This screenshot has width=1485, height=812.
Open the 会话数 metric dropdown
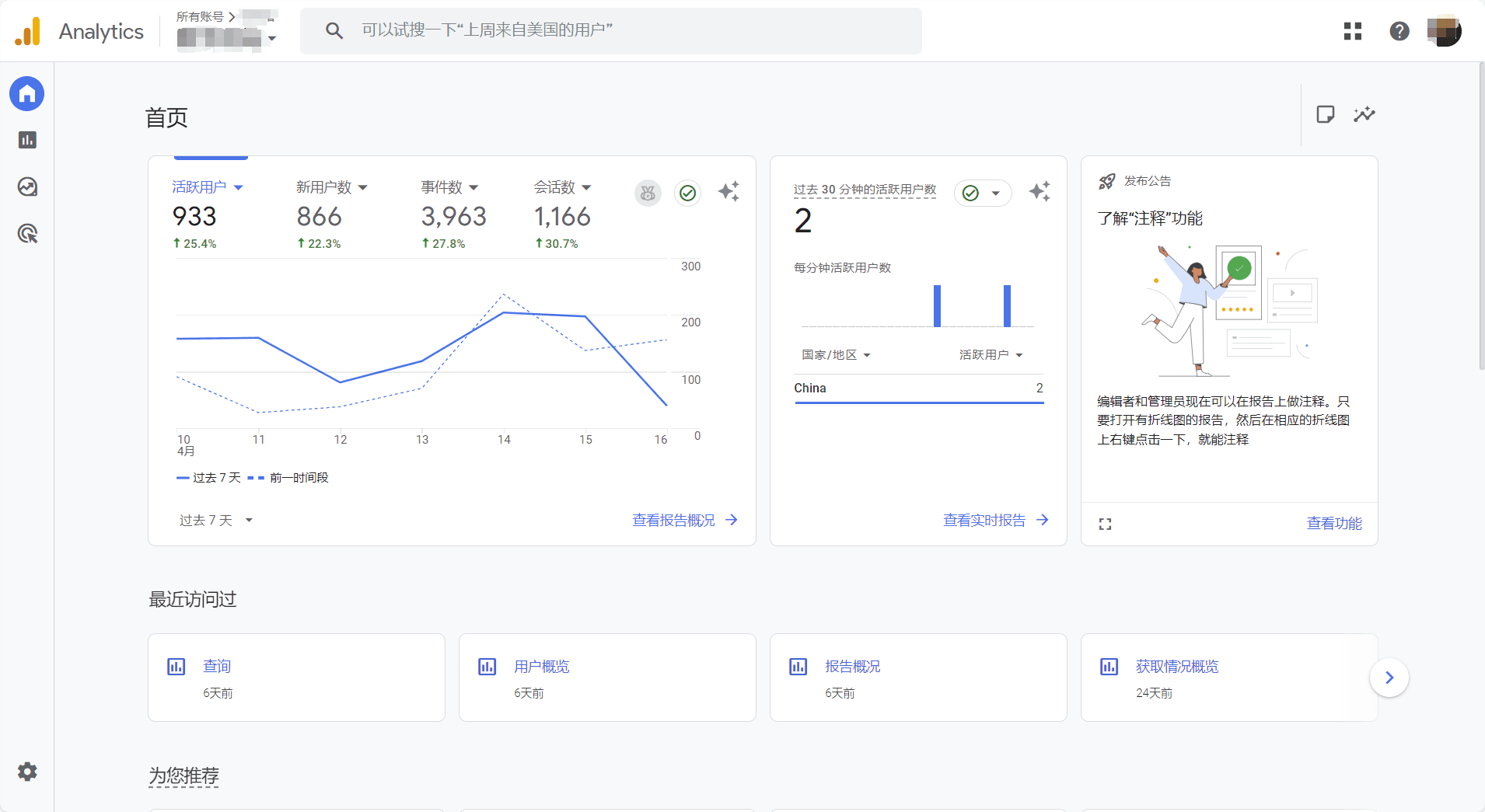pos(562,187)
